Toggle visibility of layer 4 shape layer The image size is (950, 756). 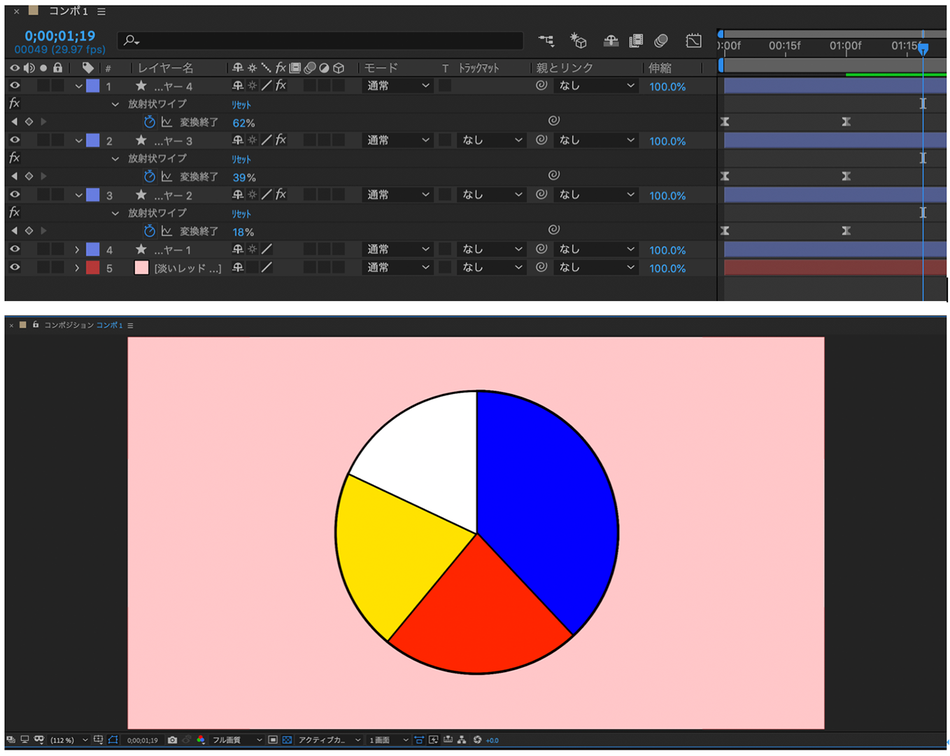(15, 249)
